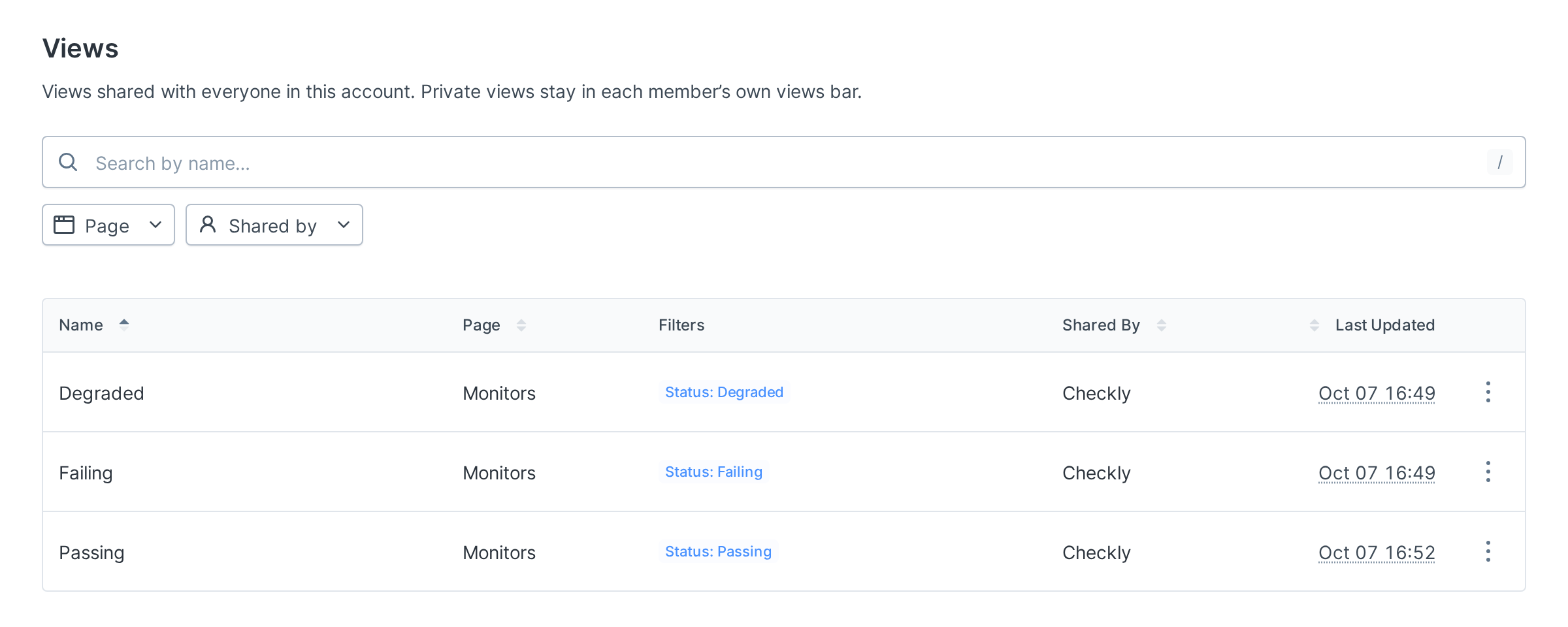Click the Status: Degraded filter tag
The width and height of the screenshot is (1568, 627).
point(724,392)
